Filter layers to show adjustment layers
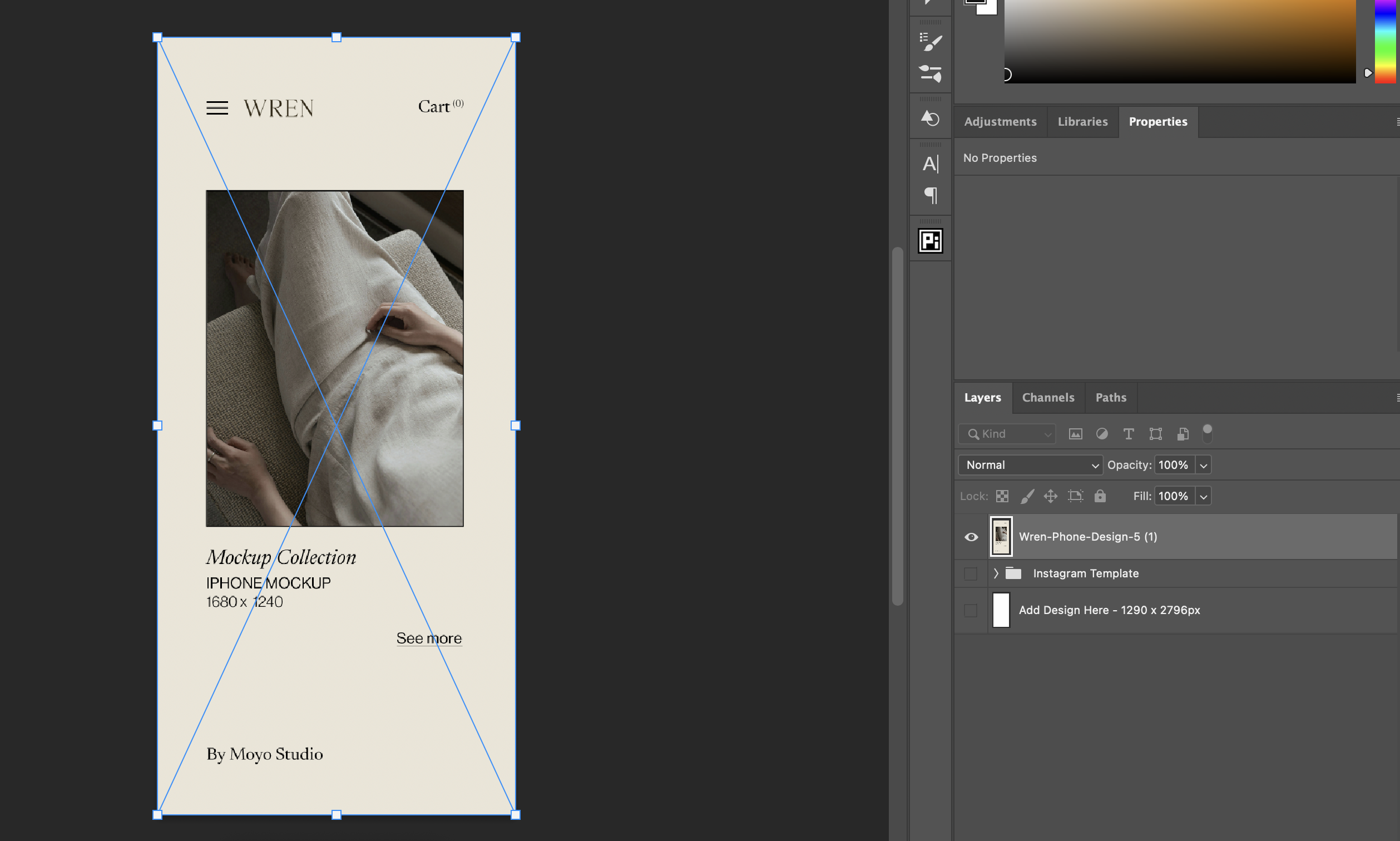Screen dimensions: 1400x841 (1101, 433)
